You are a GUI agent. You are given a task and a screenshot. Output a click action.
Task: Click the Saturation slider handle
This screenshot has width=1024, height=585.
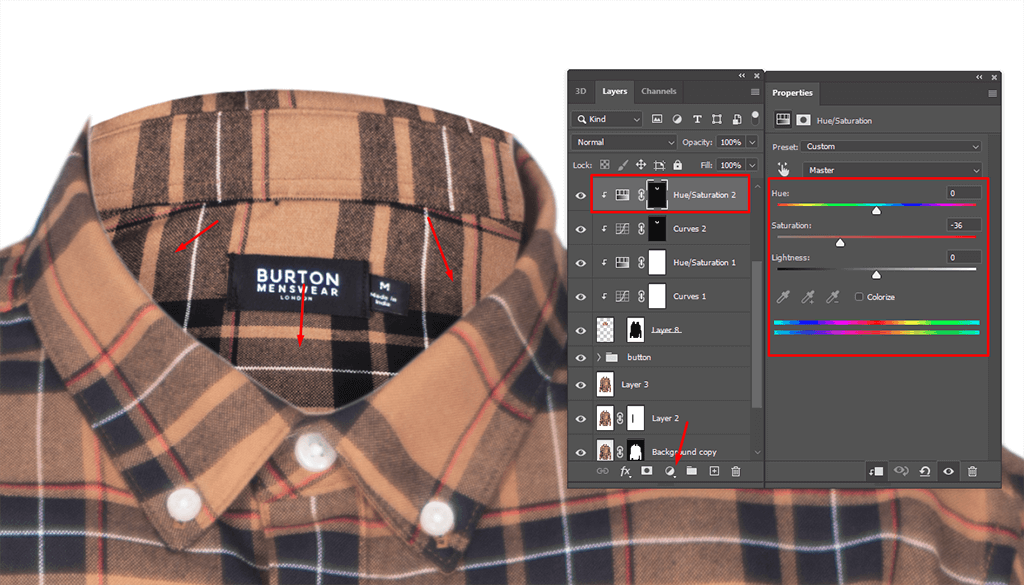coord(840,242)
